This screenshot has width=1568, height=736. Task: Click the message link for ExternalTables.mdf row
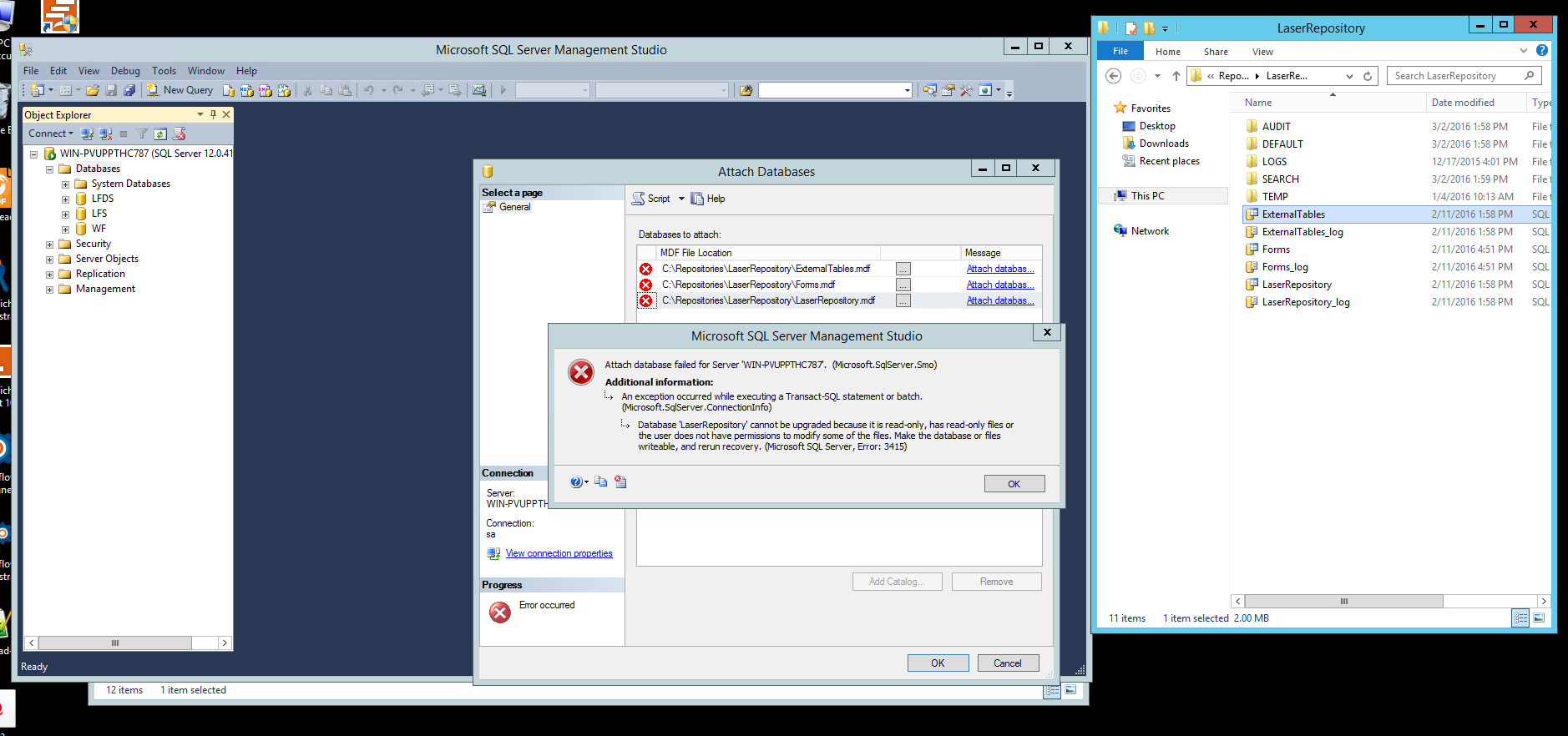coord(1000,269)
